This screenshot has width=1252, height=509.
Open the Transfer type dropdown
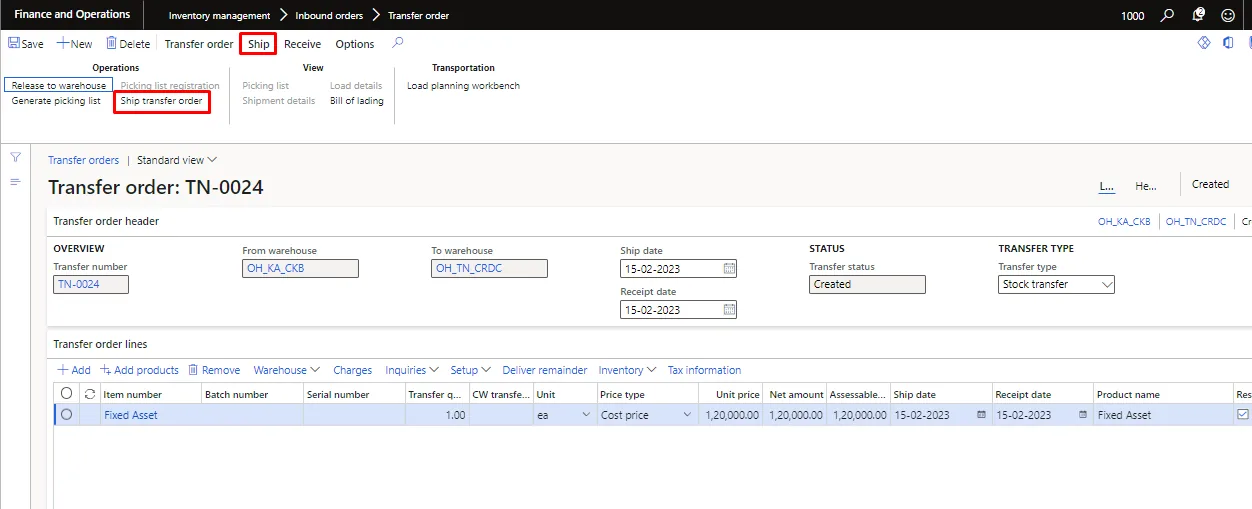(1107, 284)
